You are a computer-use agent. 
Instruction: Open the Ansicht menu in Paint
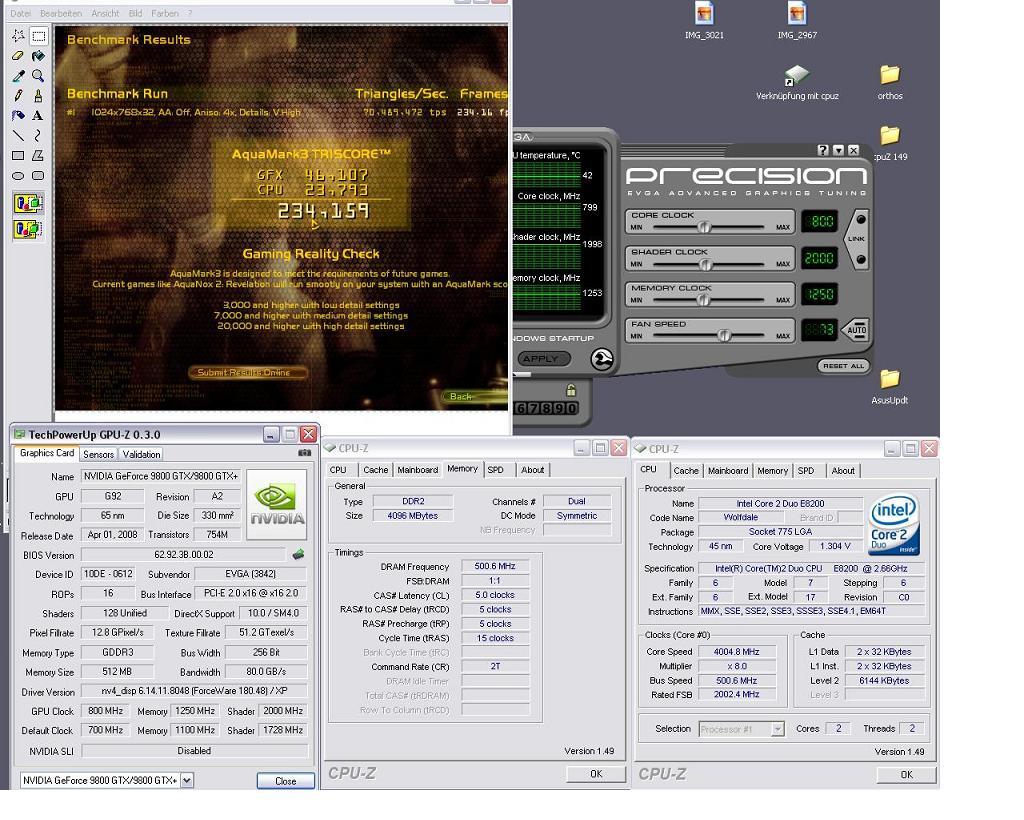point(105,13)
